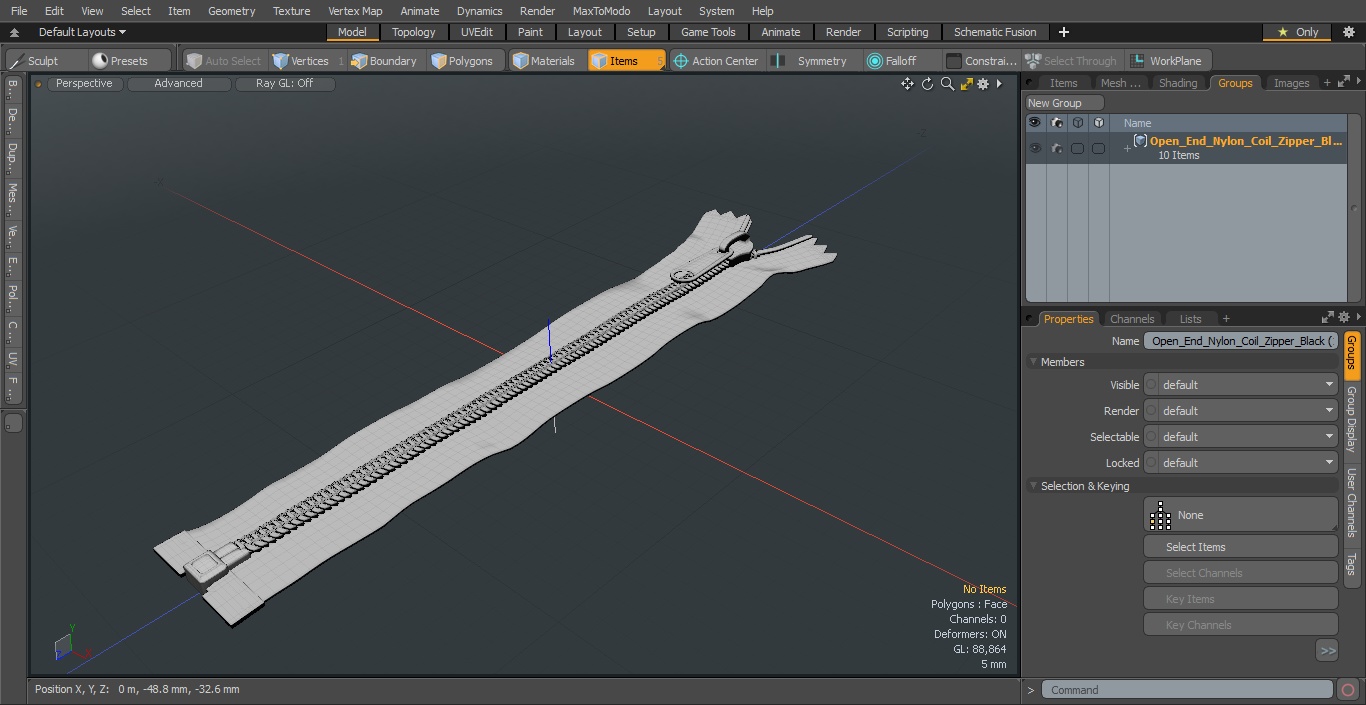
Task: Click the yellow viewport maximize arrows icon
Action: coord(966,84)
